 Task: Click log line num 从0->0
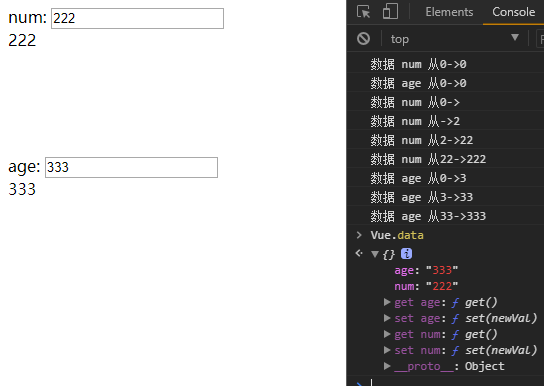click(x=418, y=65)
